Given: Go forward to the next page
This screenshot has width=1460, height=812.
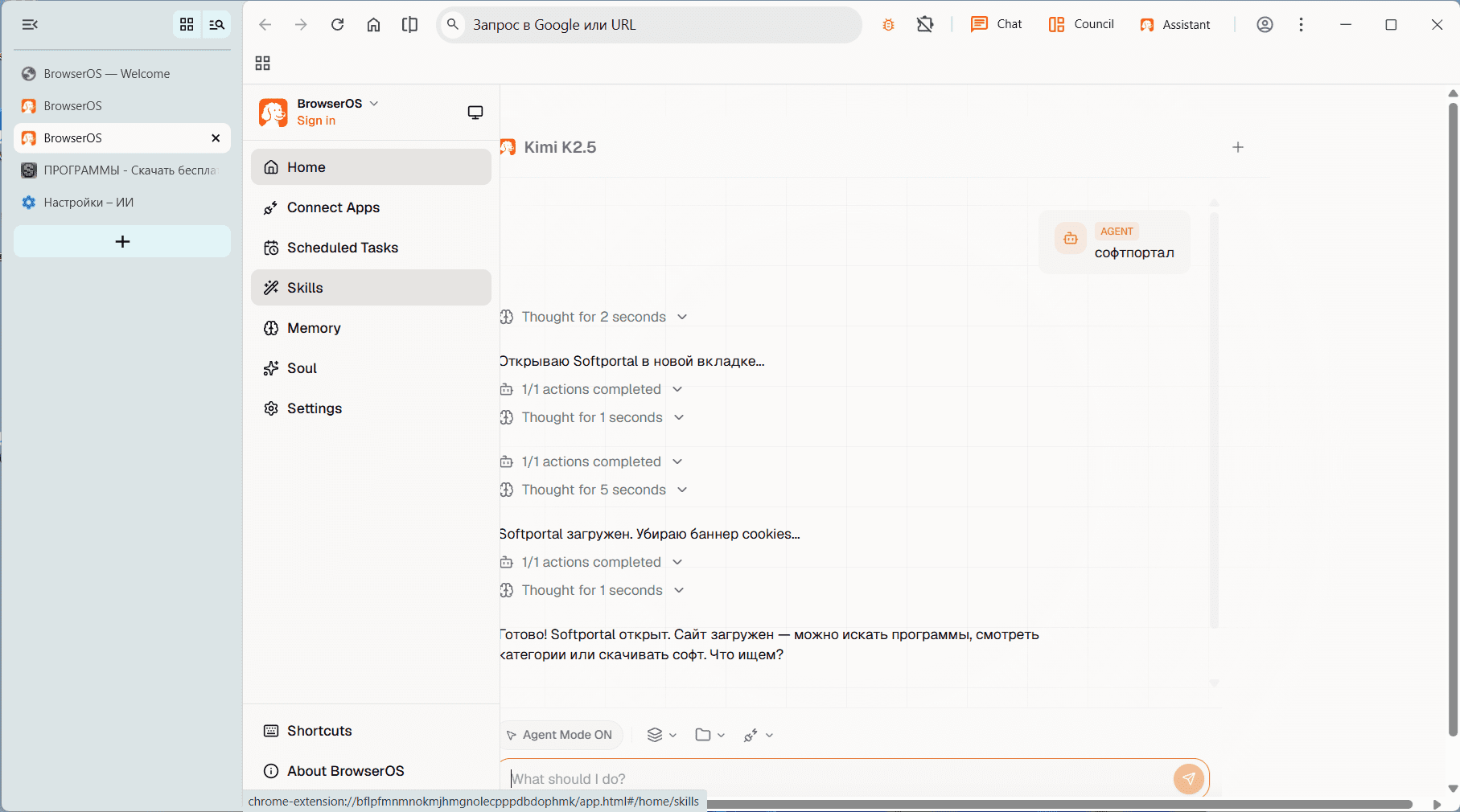Looking at the screenshot, I should pyautogui.click(x=301, y=25).
